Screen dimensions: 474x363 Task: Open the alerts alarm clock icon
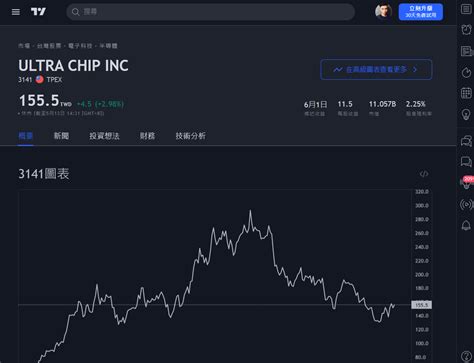point(466,30)
